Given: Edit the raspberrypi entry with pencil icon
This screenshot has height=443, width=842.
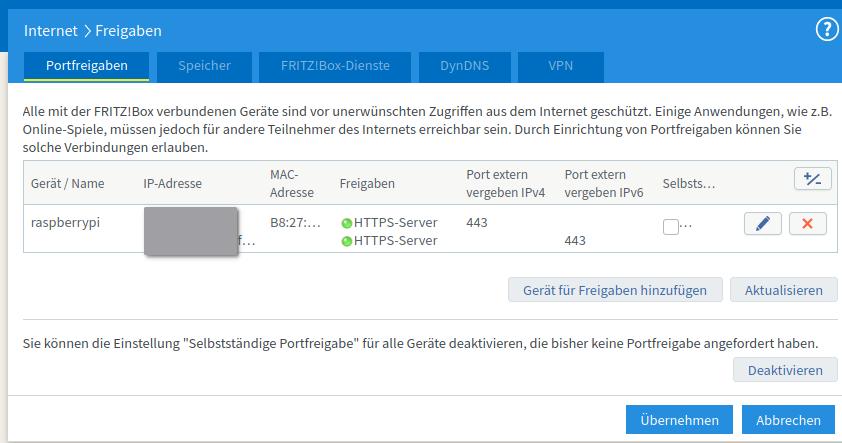Looking at the screenshot, I should click(763, 224).
